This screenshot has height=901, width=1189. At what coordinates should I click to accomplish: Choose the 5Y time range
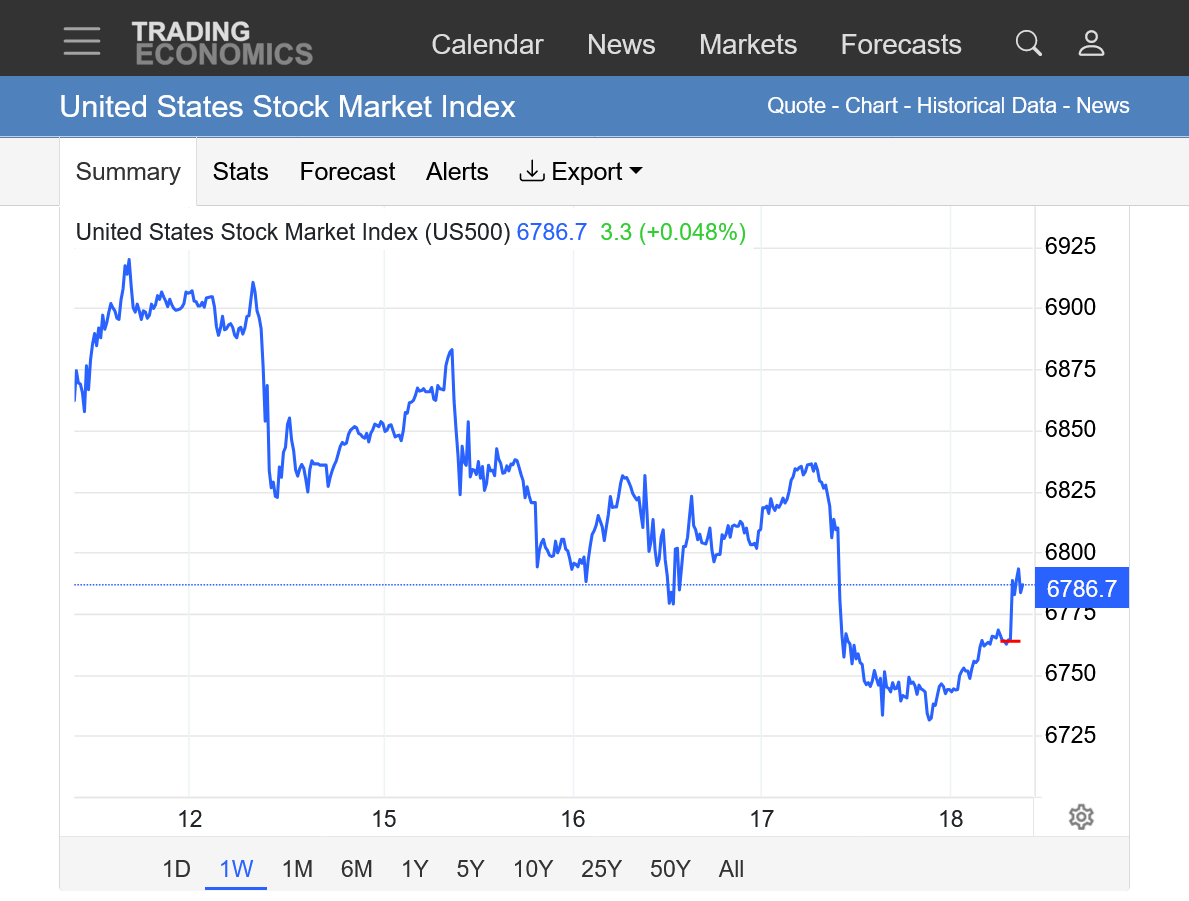point(471,869)
